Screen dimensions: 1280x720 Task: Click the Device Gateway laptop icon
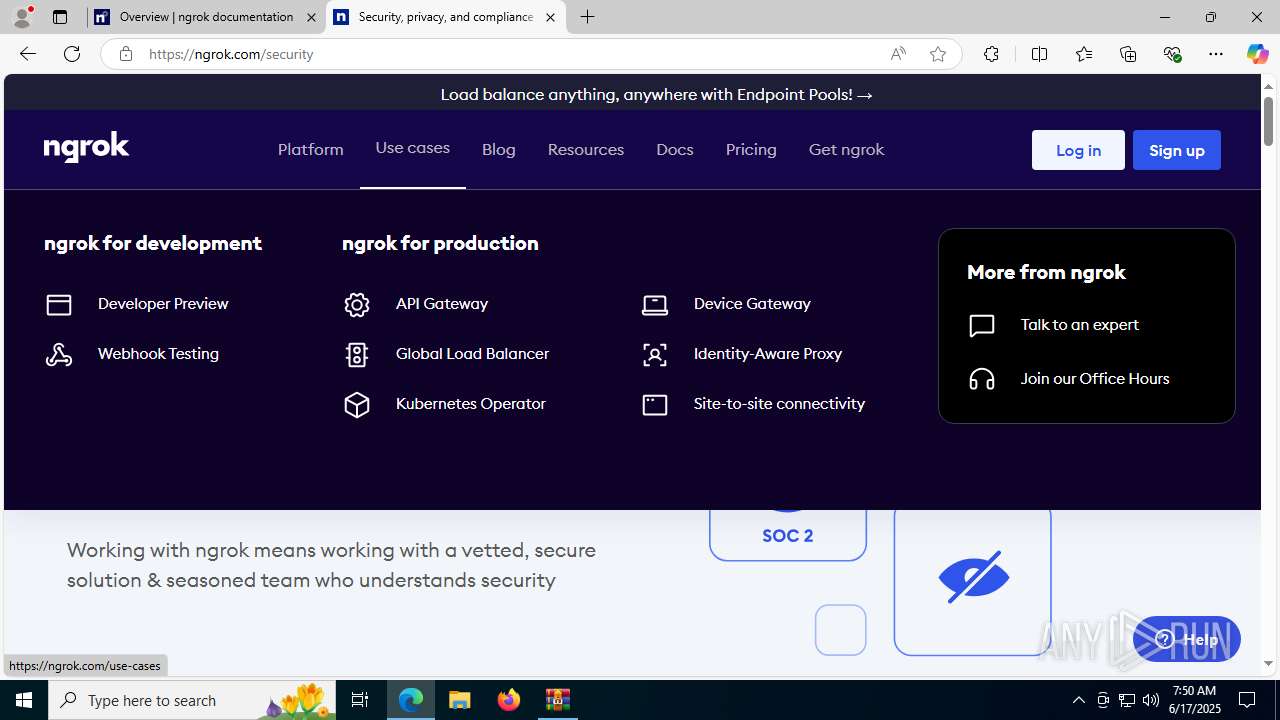(x=655, y=304)
